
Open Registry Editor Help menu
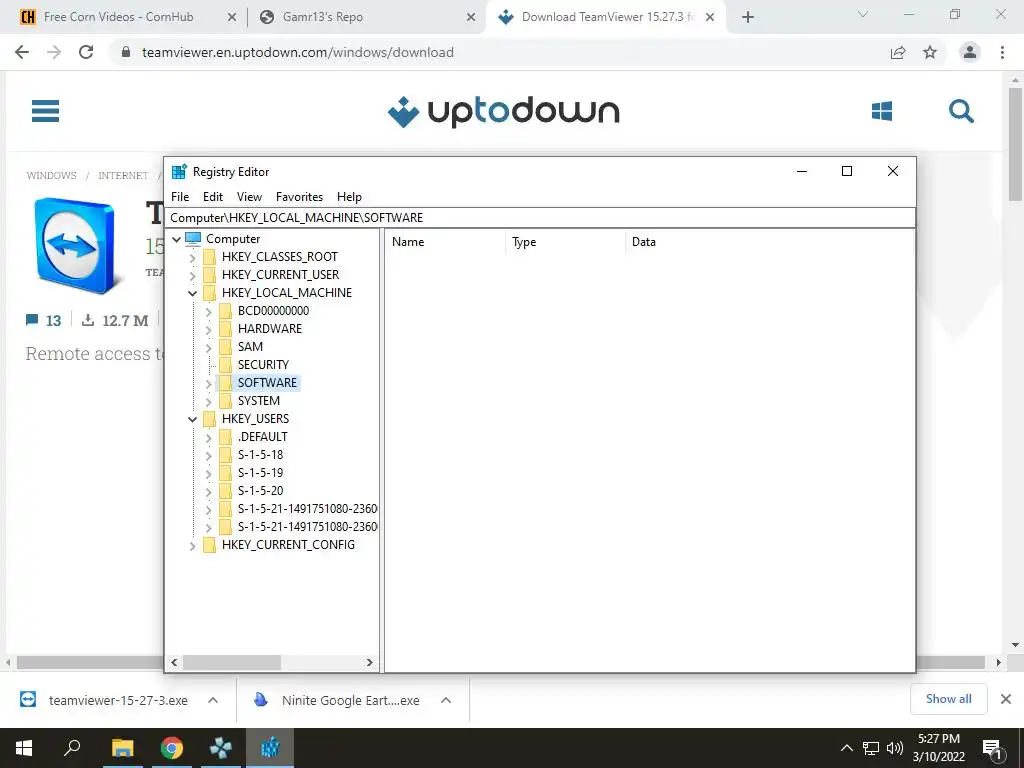pos(349,197)
